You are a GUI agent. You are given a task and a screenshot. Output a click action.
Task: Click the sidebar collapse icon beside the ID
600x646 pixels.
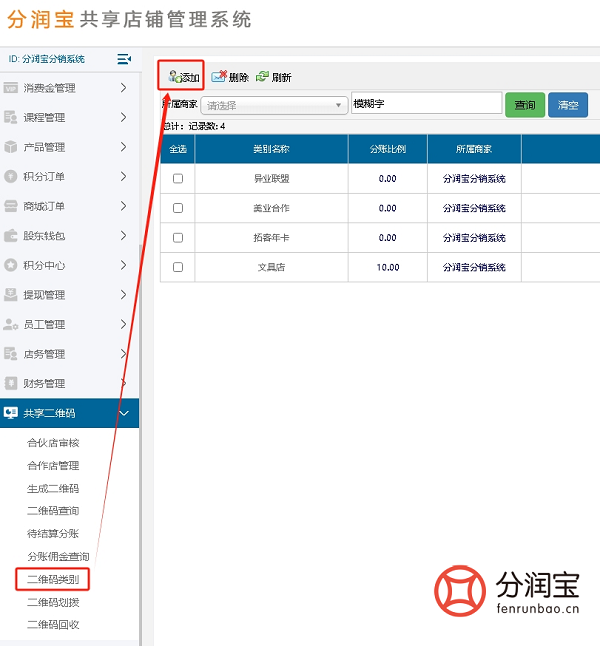tap(124, 59)
